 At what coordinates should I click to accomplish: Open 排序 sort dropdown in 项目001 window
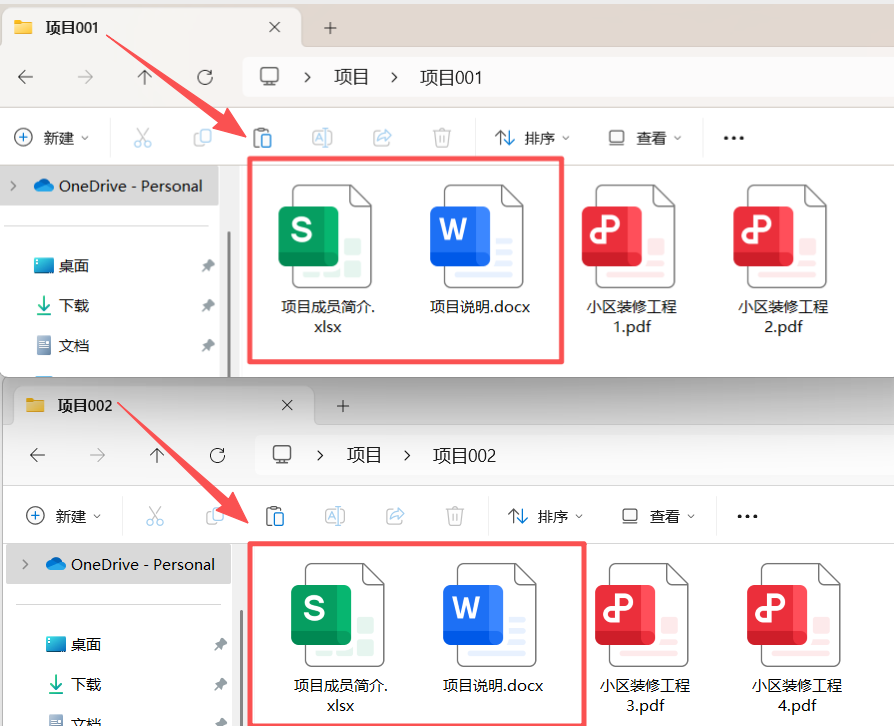[533, 137]
